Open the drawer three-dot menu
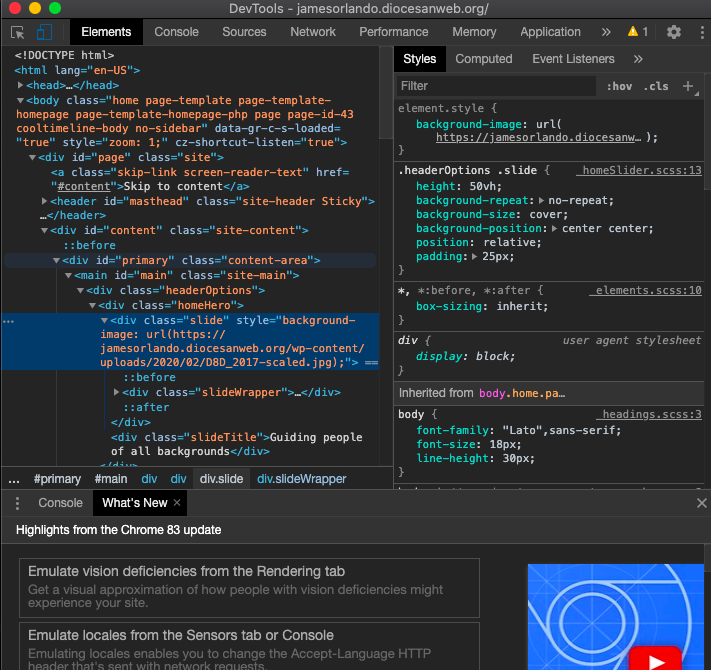This screenshot has height=670, width=711. point(15,503)
